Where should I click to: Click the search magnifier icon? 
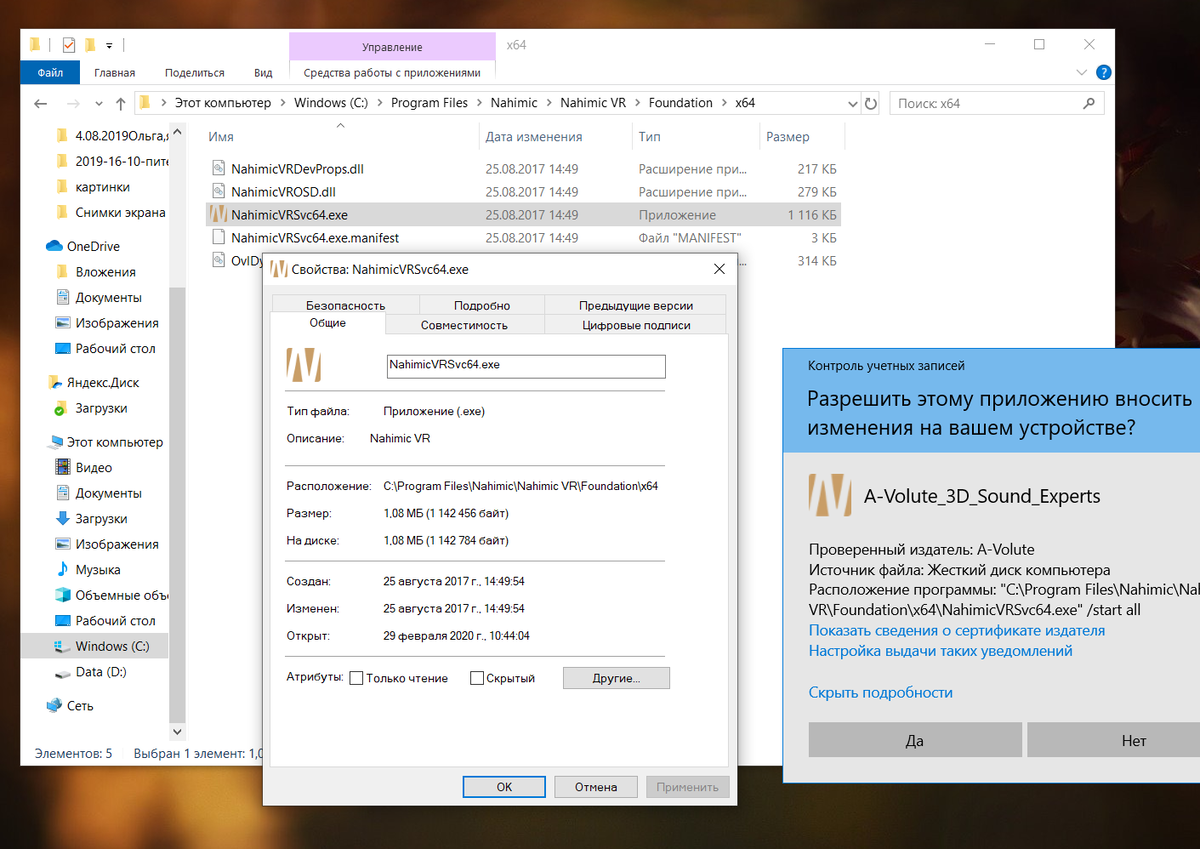pos(1089,103)
